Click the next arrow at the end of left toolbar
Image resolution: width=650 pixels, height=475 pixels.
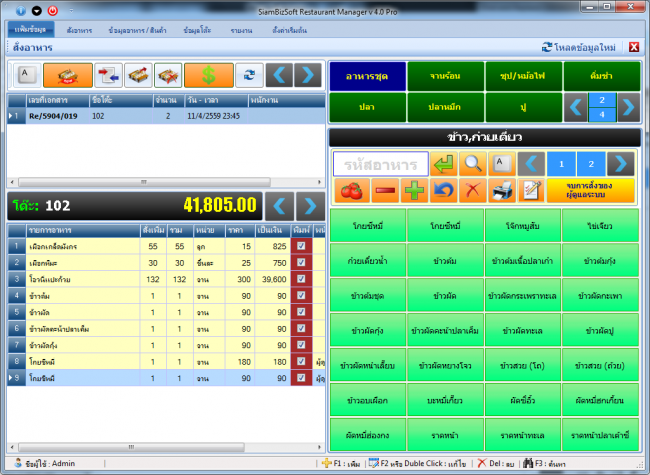click(x=308, y=75)
